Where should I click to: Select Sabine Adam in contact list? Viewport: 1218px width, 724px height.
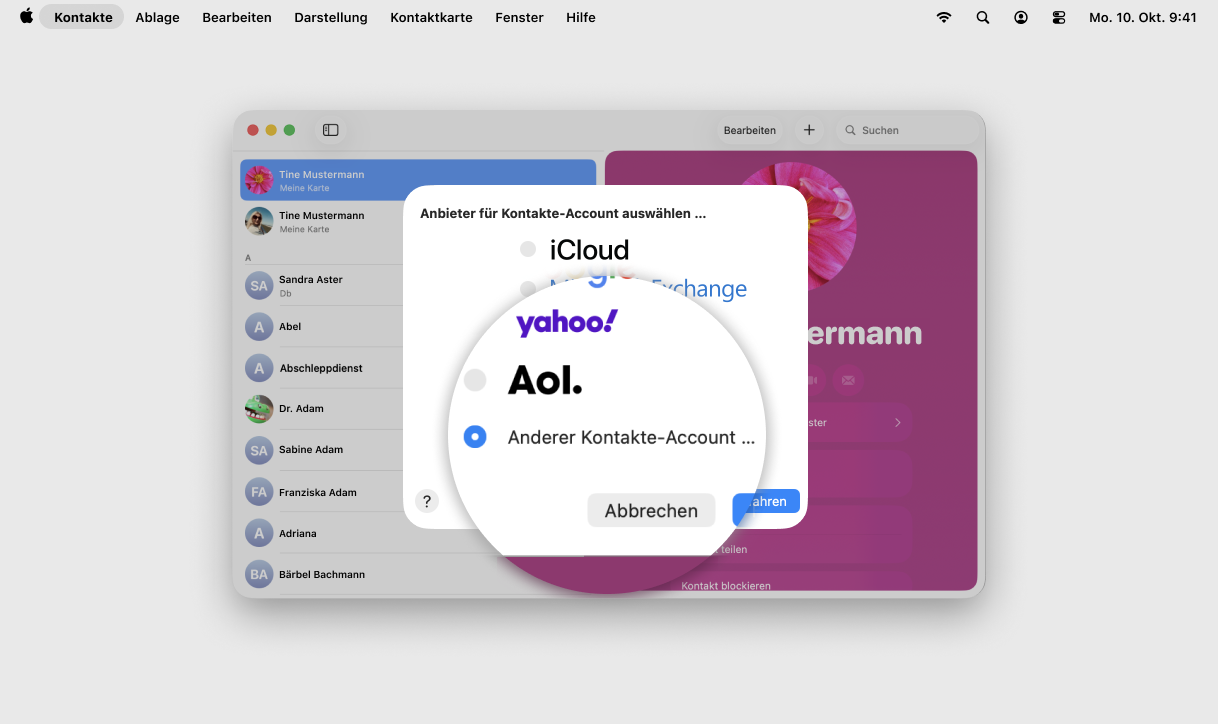311,450
